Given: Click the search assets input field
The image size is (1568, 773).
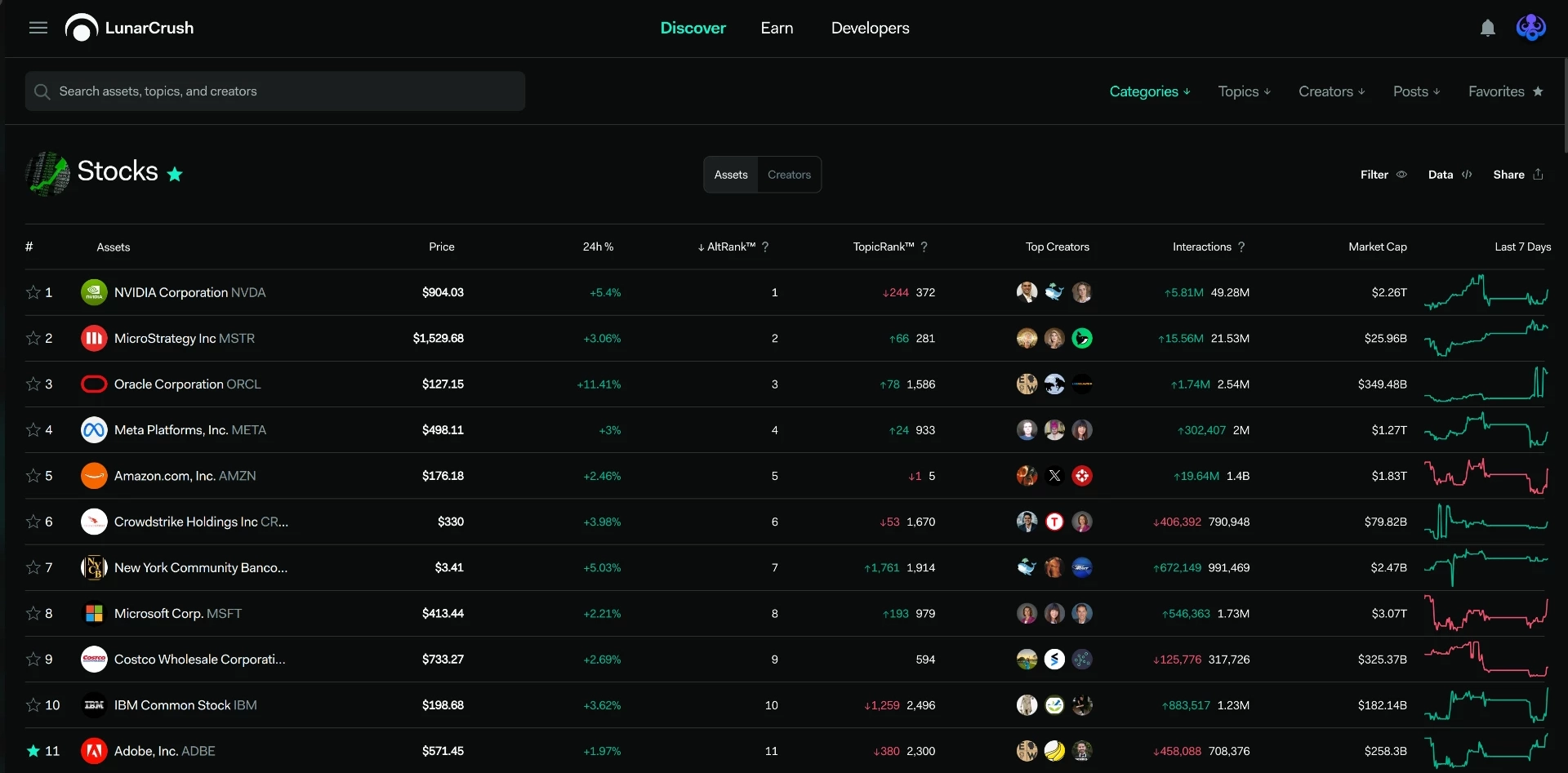Looking at the screenshot, I should click(275, 91).
